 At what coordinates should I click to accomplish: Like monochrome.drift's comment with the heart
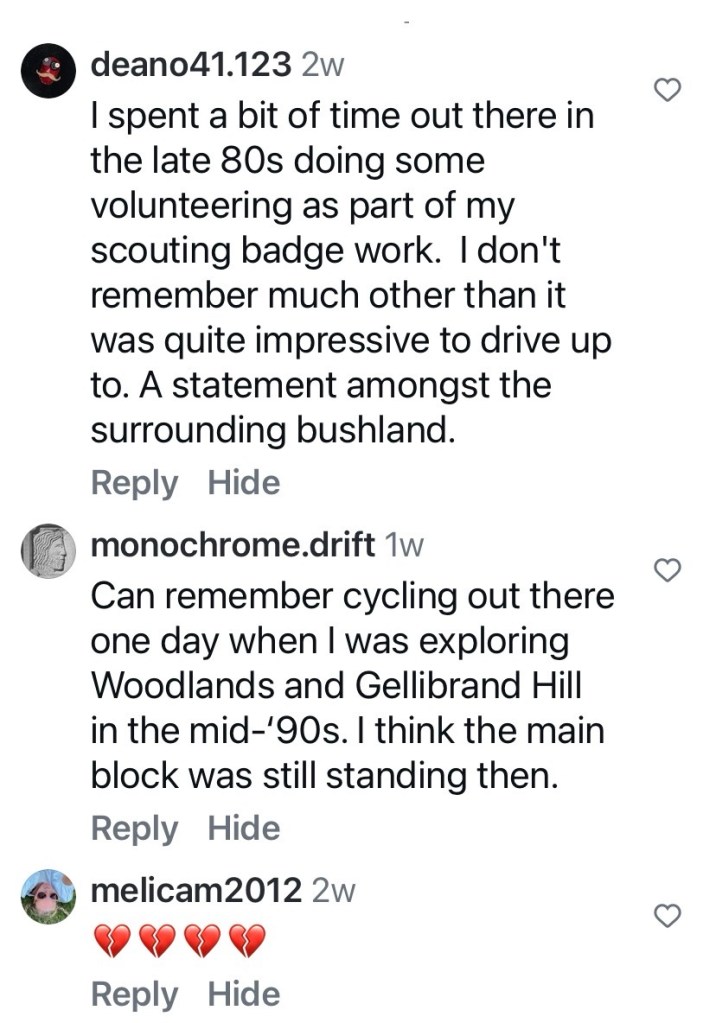click(667, 570)
